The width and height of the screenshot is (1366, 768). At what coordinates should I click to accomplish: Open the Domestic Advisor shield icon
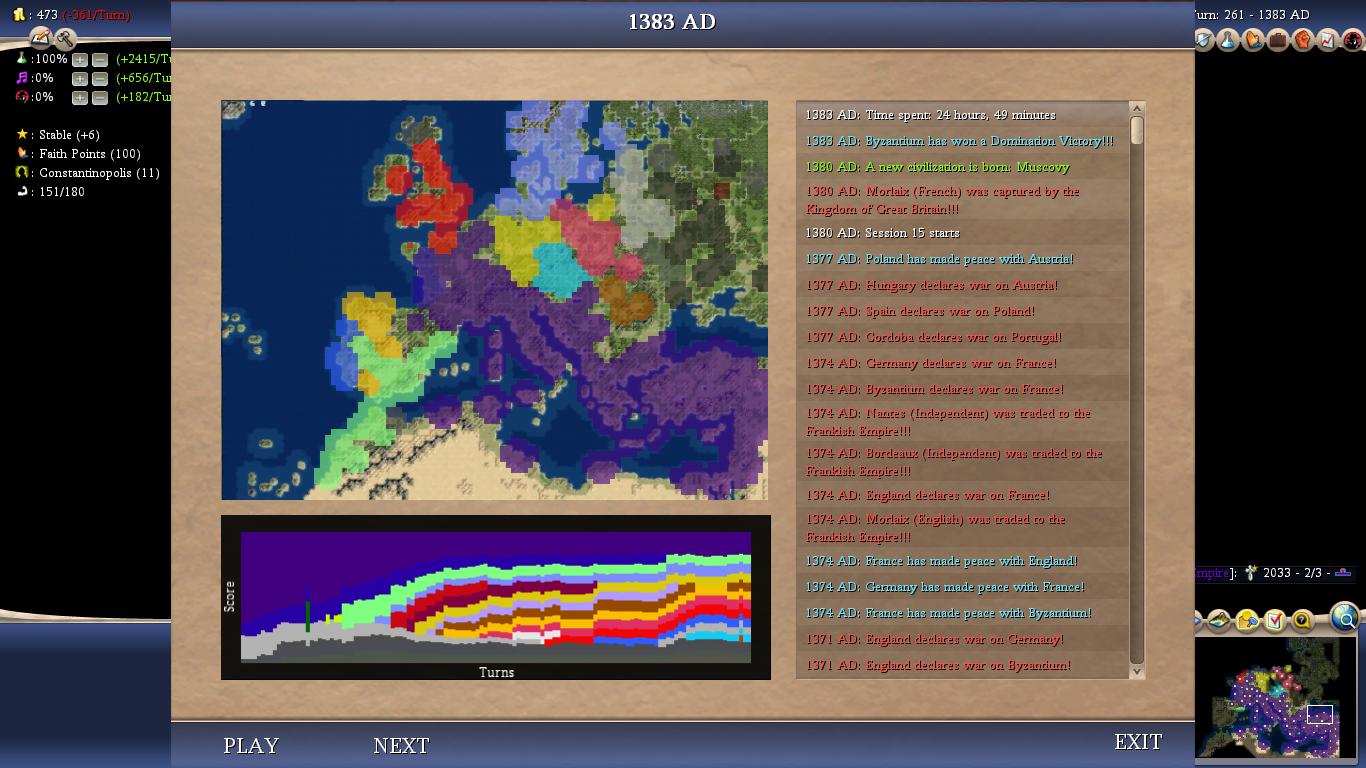[1203, 40]
